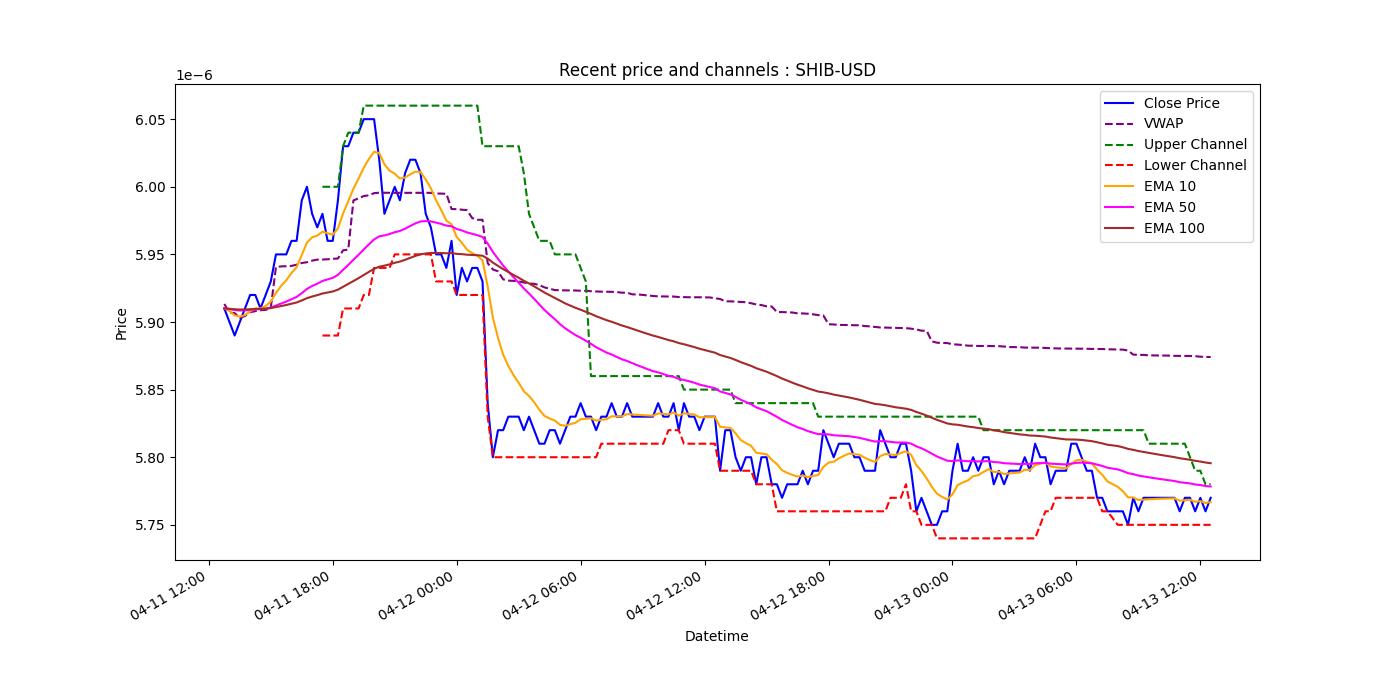The image size is (1400, 700).
Task: Click the 6.05 y-axis tick label
Action: click(149, 120)
